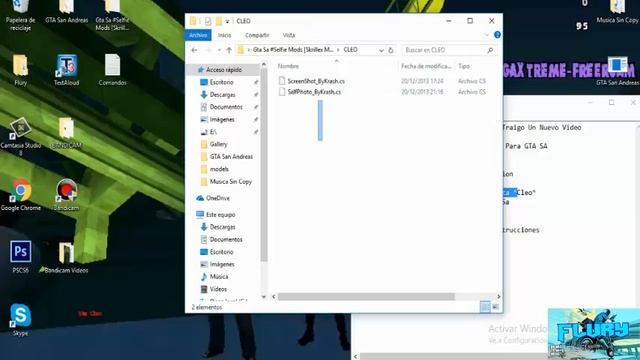Sort files by the Nombre column
Screen dimensions: 640x360
(x=288, y=66)
